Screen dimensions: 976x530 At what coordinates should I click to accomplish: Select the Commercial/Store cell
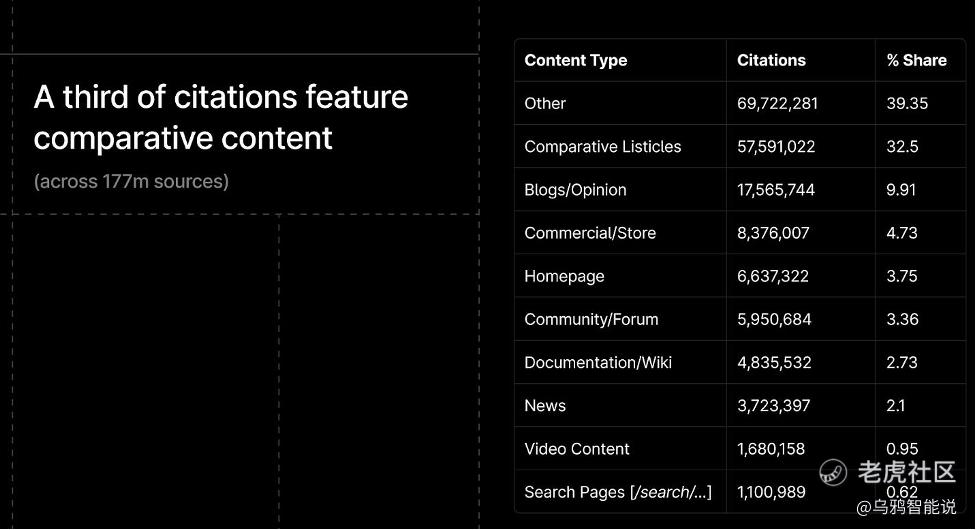click(590, 233)
